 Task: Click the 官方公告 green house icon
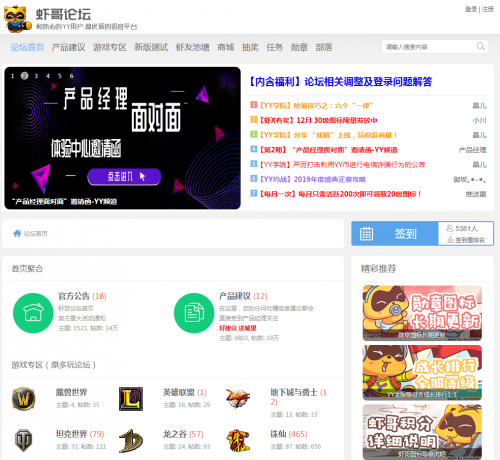pyautogui.click(x=33, y=313)
